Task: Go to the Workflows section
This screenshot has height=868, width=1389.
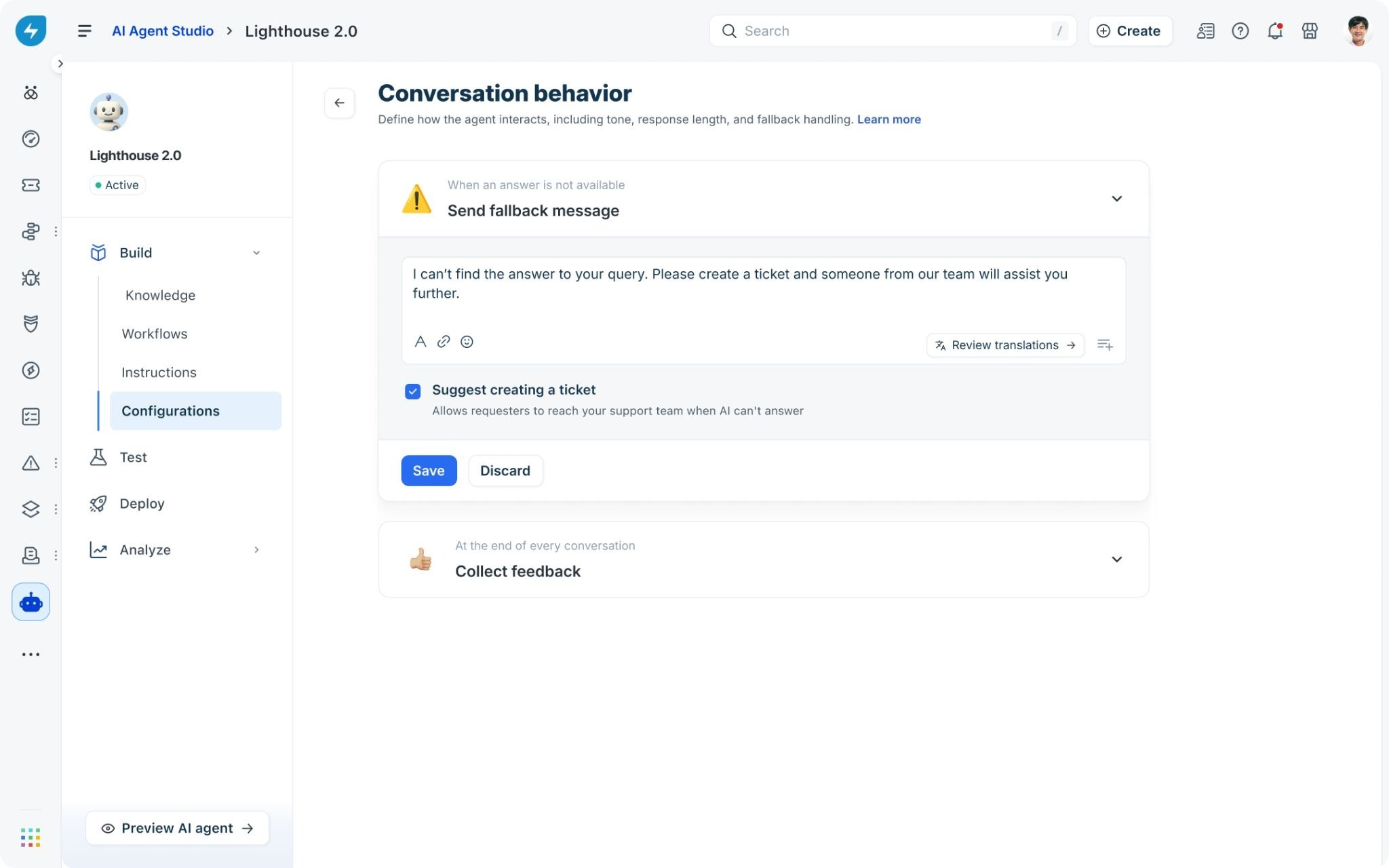Action: pos(155,334)
